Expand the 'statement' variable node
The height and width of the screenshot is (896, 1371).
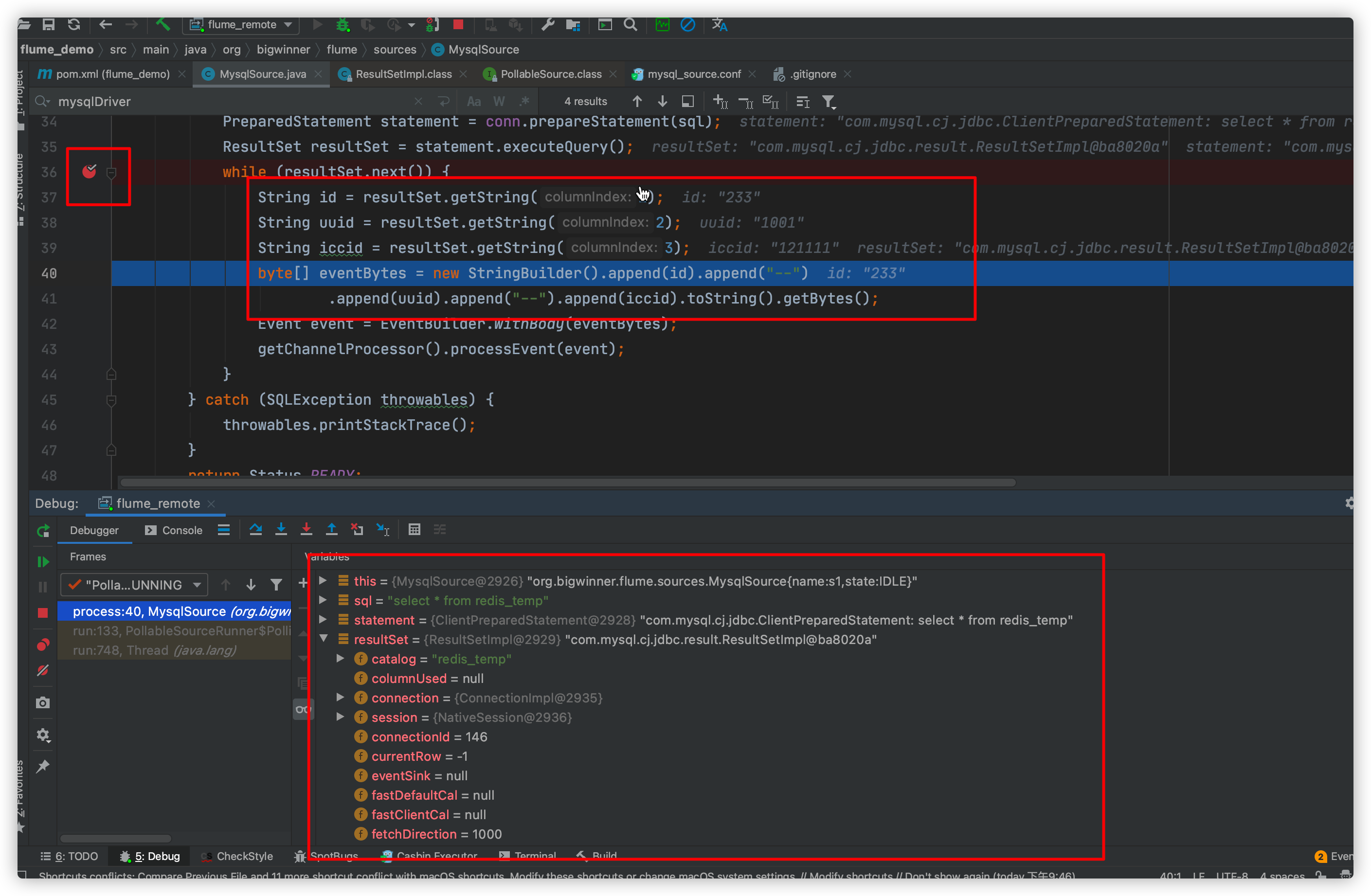point(323,620)
